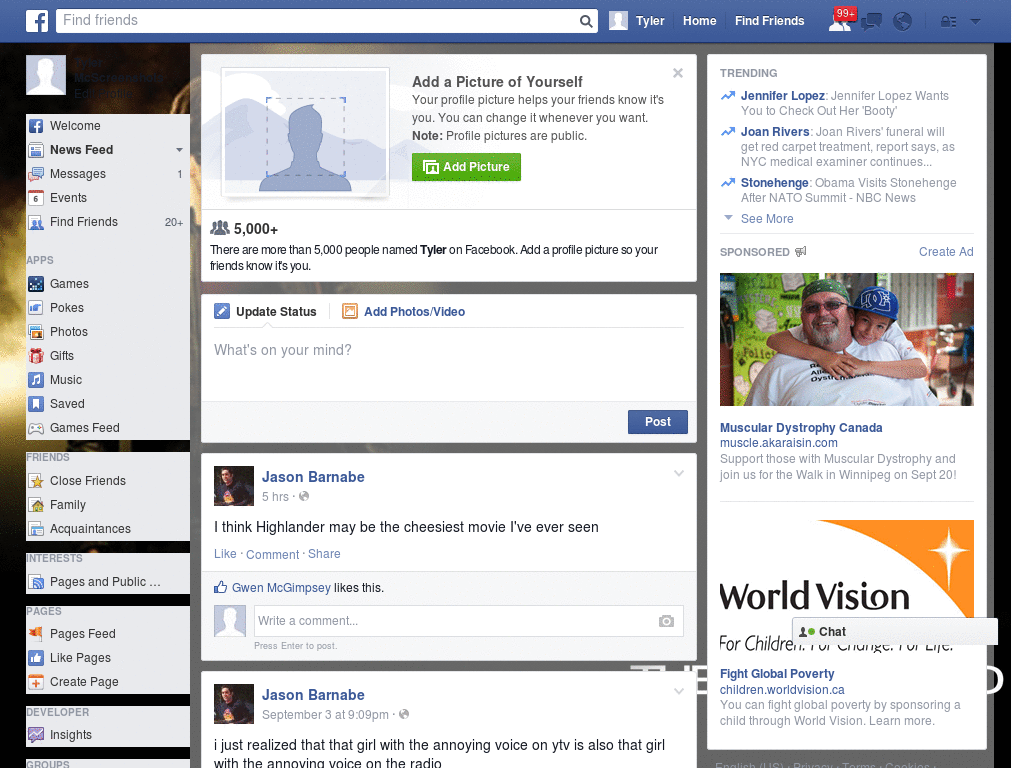The image size is (1024, 768).
Task: Click Comment on the Highlander post
Action: tap(272, 554)
